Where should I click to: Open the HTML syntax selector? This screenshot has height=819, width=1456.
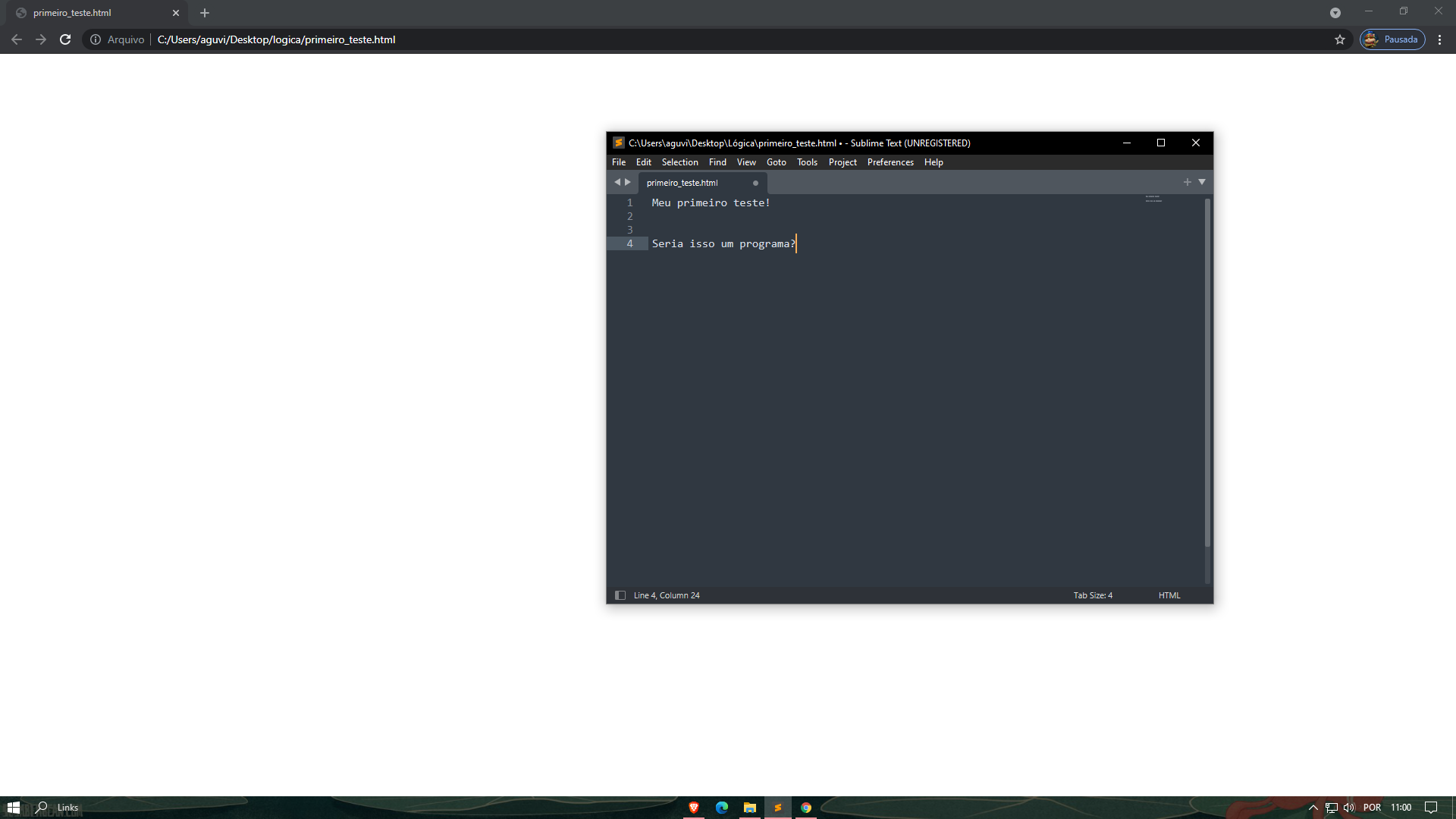1169,595
